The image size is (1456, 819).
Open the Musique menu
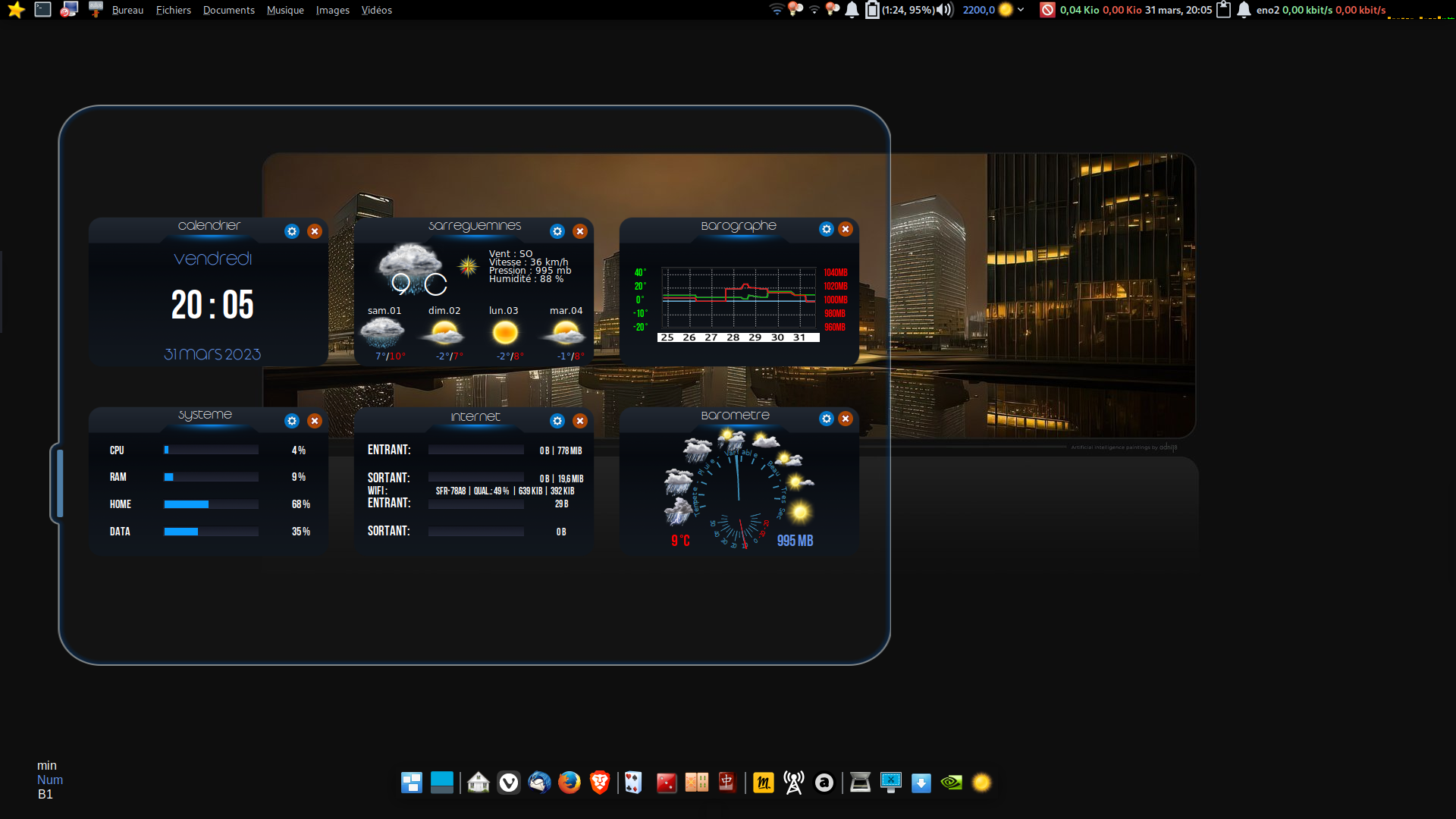point(285,10)
